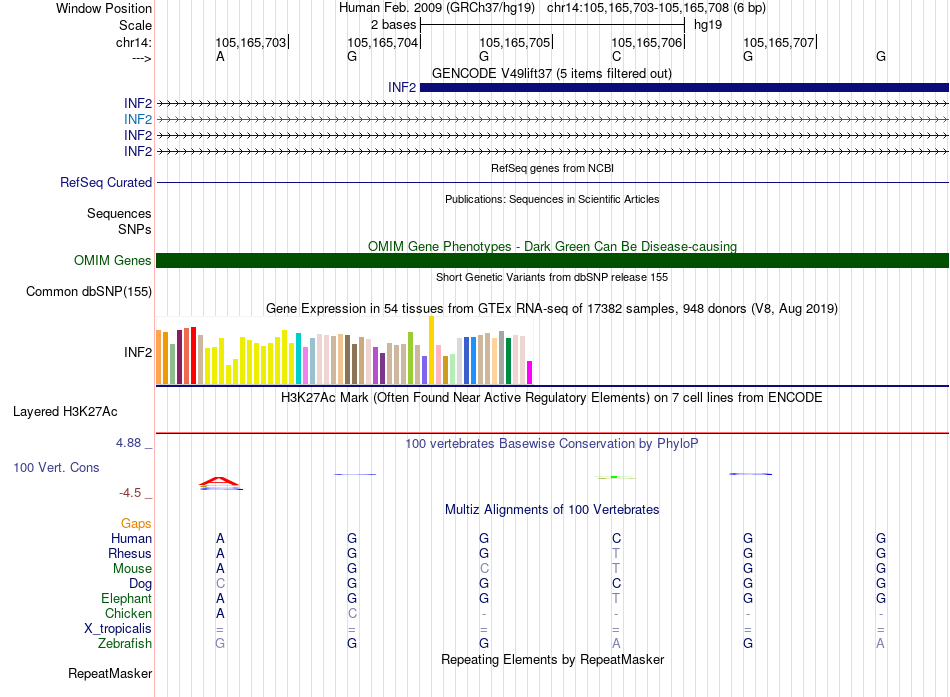Click coordinate label 105,165,705

pyautogui.click(x=514, y=42)
